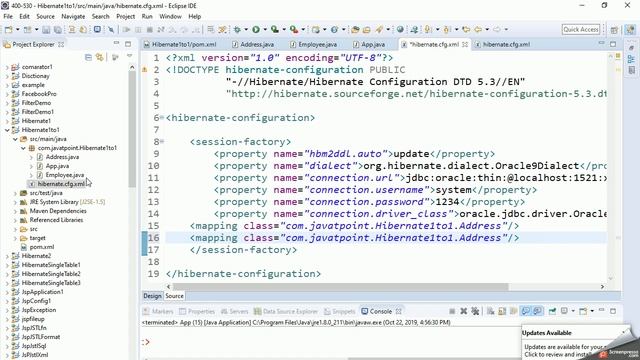Click the Coverage run icon
The image size is (640, 360).
point(275,29)
